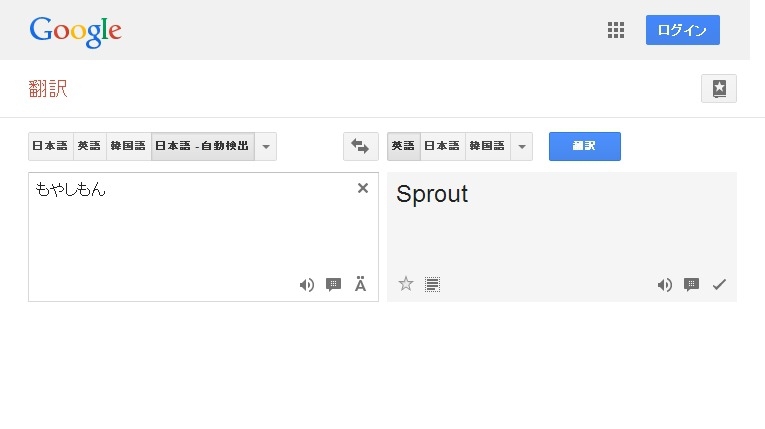Rate the translation with the checkmark
Image resolution: width=765 pixels, height=429 pixels.
(x=718, y=285)
